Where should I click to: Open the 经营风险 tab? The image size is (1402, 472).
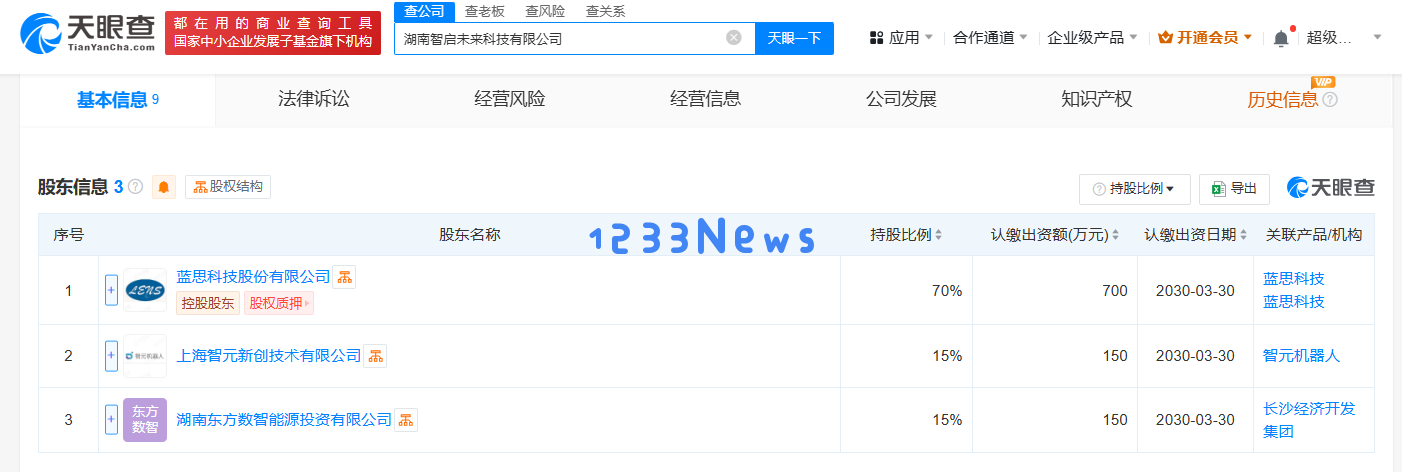[x=509, y=100]
